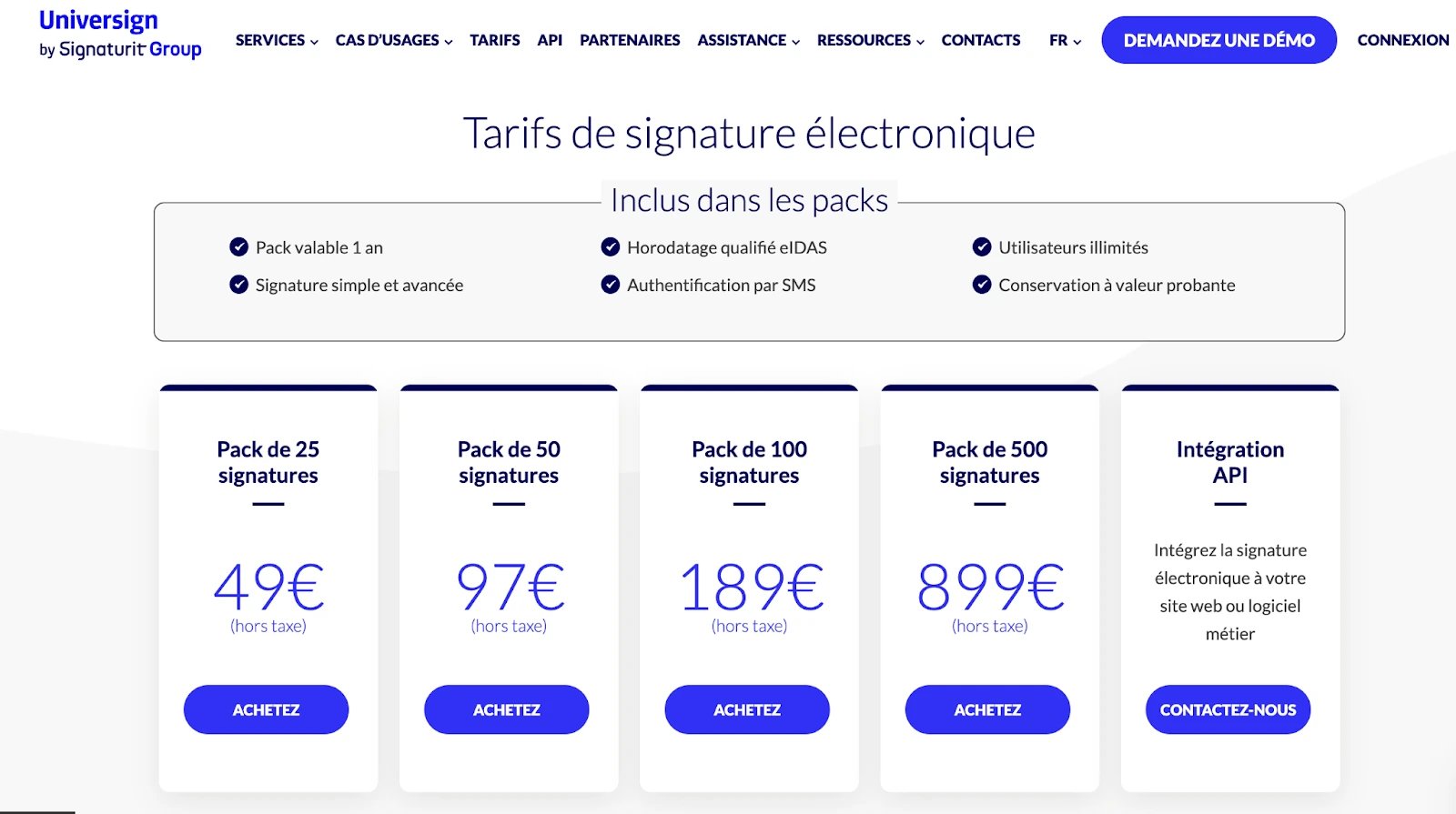Click checkmark icon beside Pack valable 1 an

click(238, 247)
